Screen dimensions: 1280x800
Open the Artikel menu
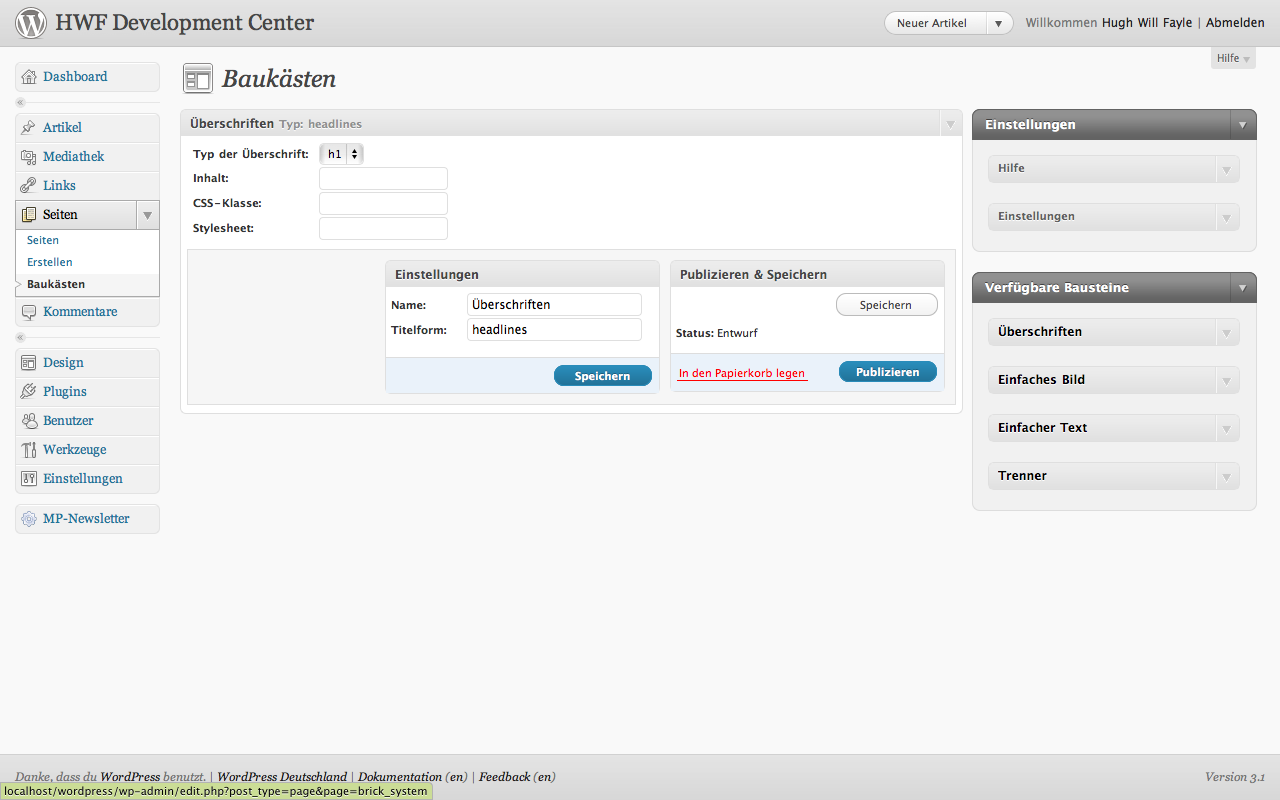click(87, 128)
